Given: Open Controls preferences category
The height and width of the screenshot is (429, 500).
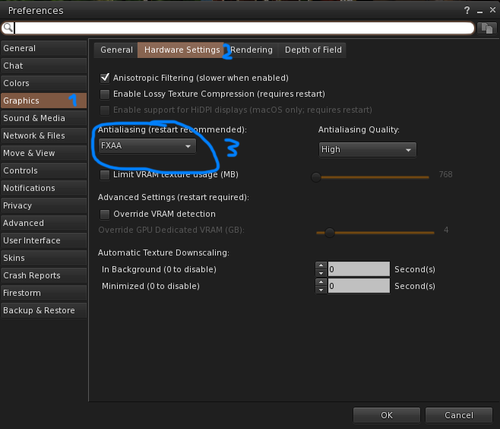Looking at the screenshot, I should click(x=44, y=171).
